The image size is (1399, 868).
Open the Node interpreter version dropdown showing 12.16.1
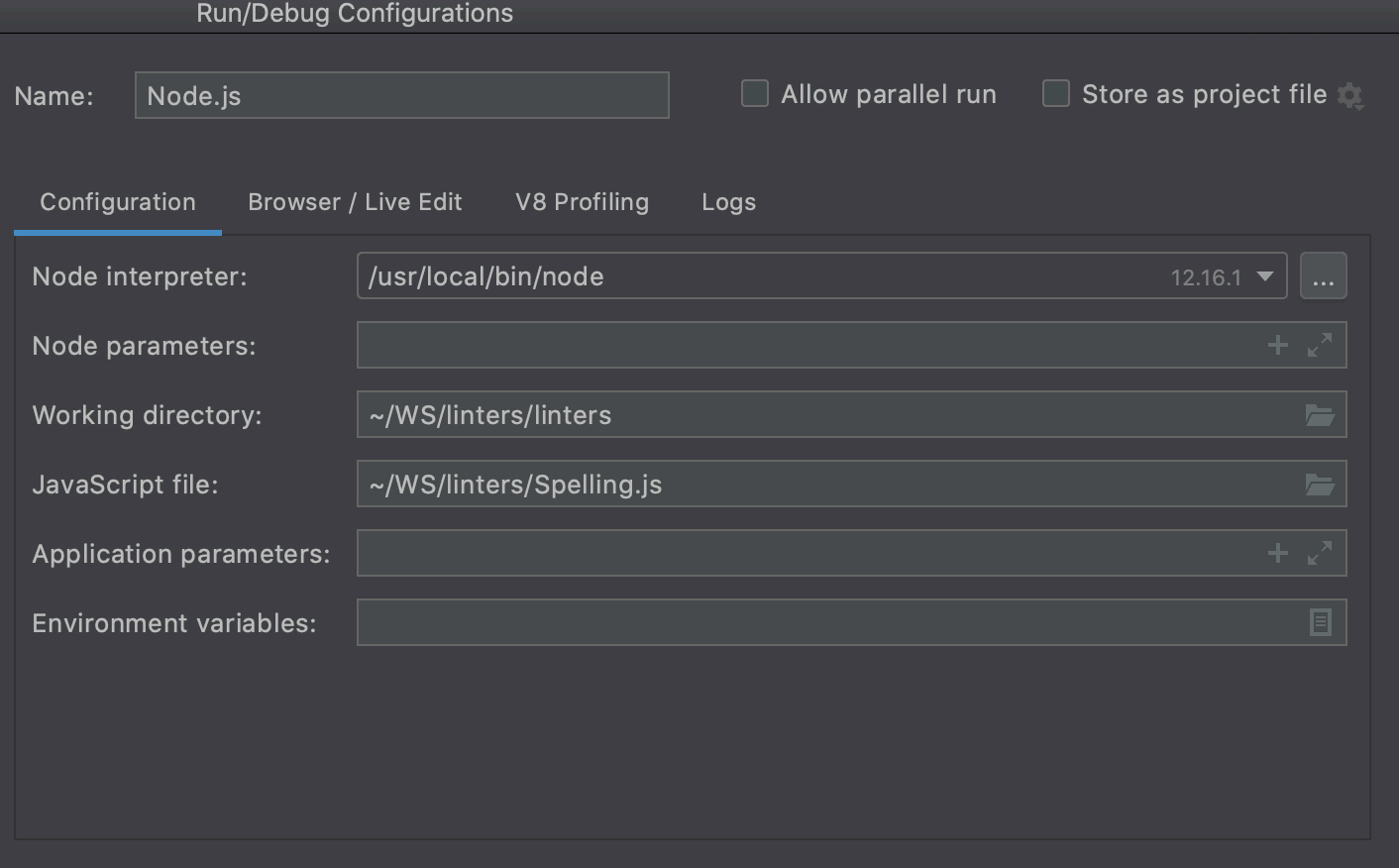click(x=1264, y=276)
